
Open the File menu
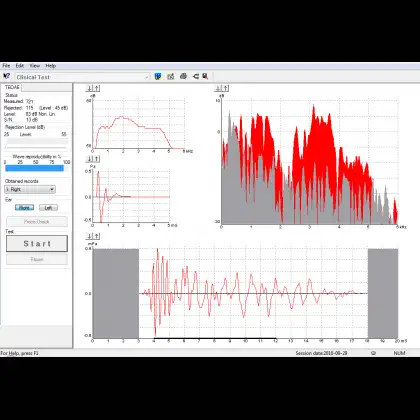(6, 66)
